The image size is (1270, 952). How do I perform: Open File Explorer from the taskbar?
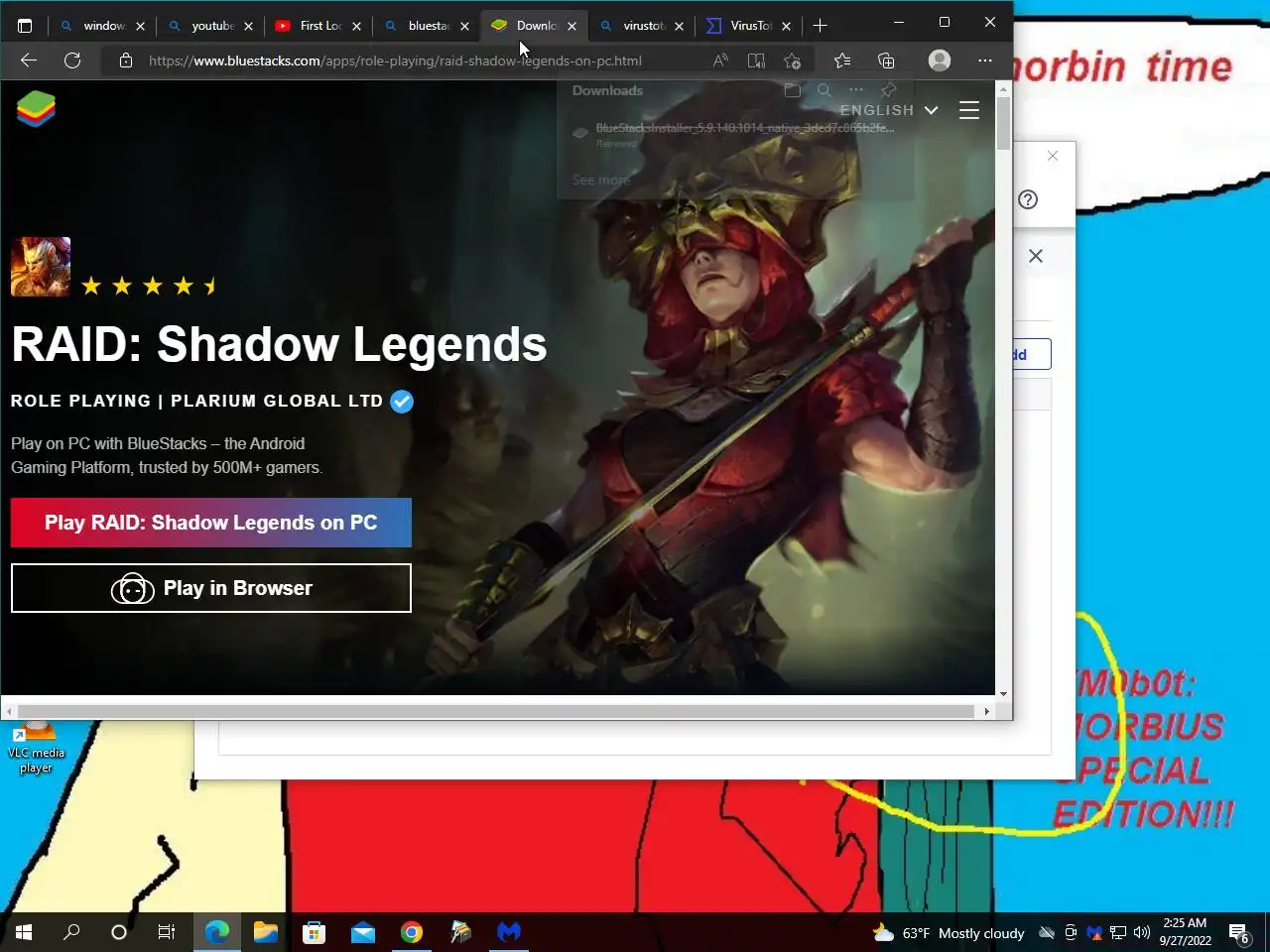coord(265,932)
